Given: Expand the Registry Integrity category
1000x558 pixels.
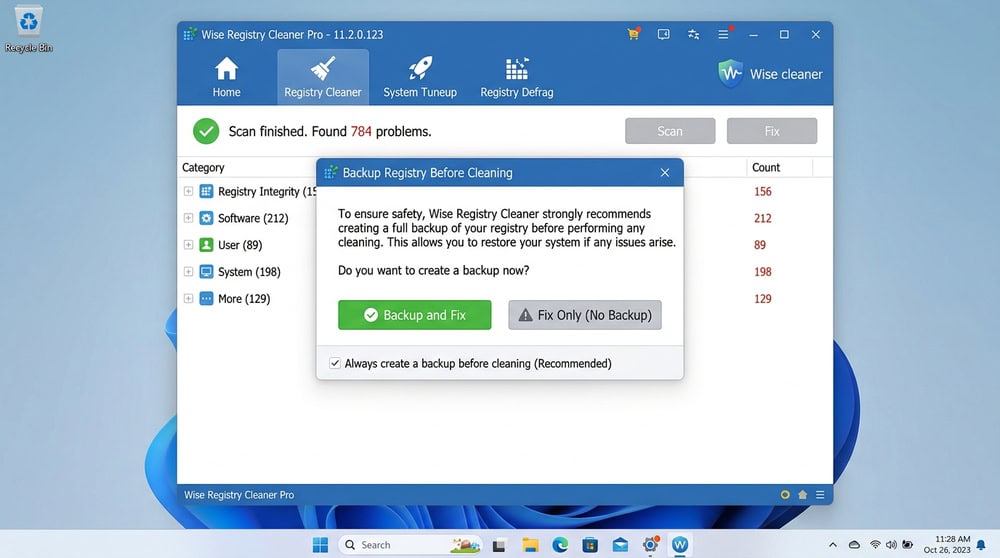Looking at the screenshot, I should [x=188, y=191].
